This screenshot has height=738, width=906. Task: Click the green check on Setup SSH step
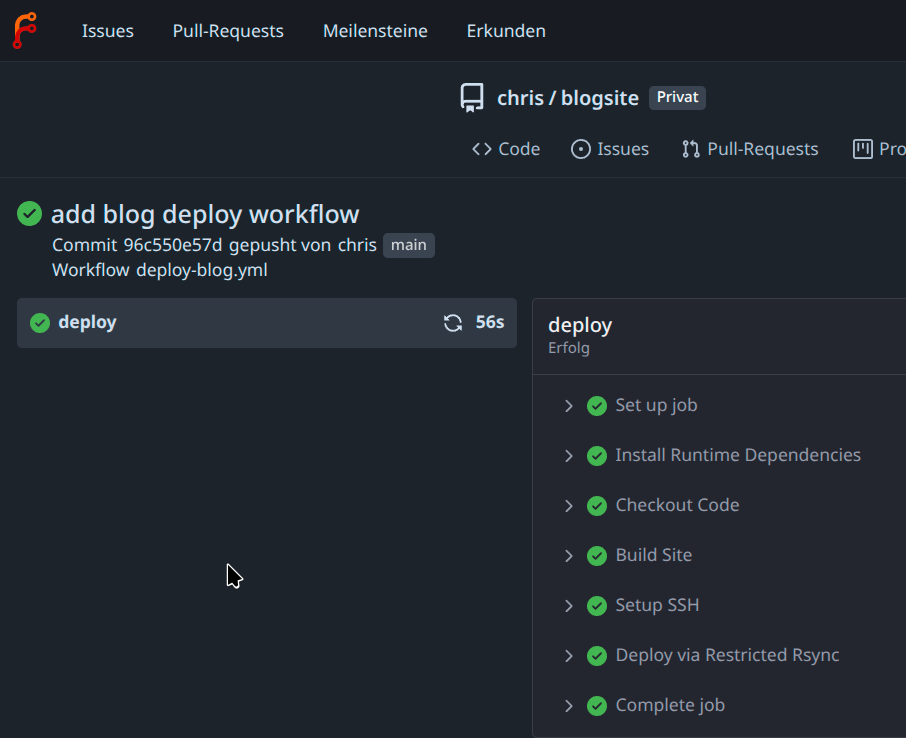(597, 606)
